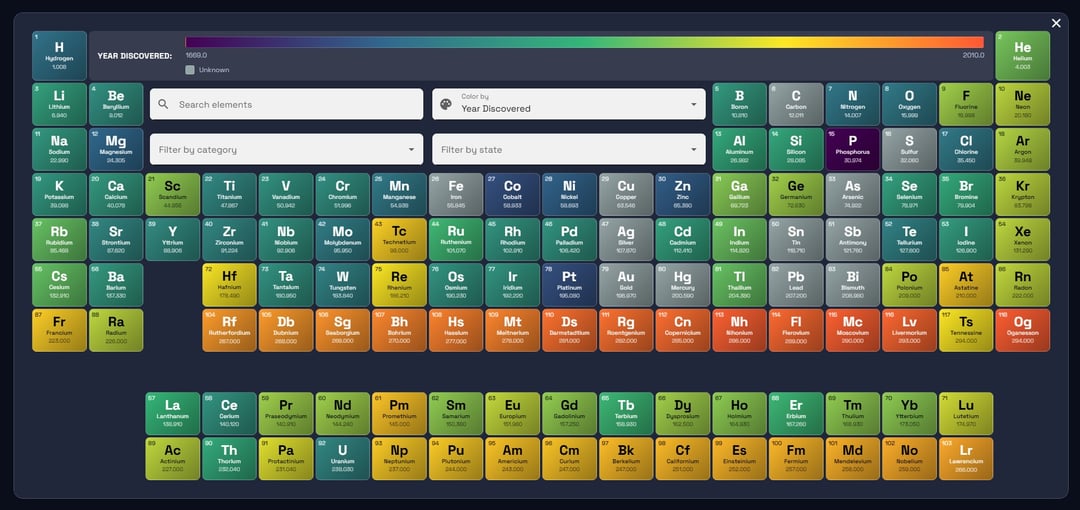This screenshot has width=1080, height=510.
Task: Select the Technetium element tile
Action: click(x=398, y=239)
